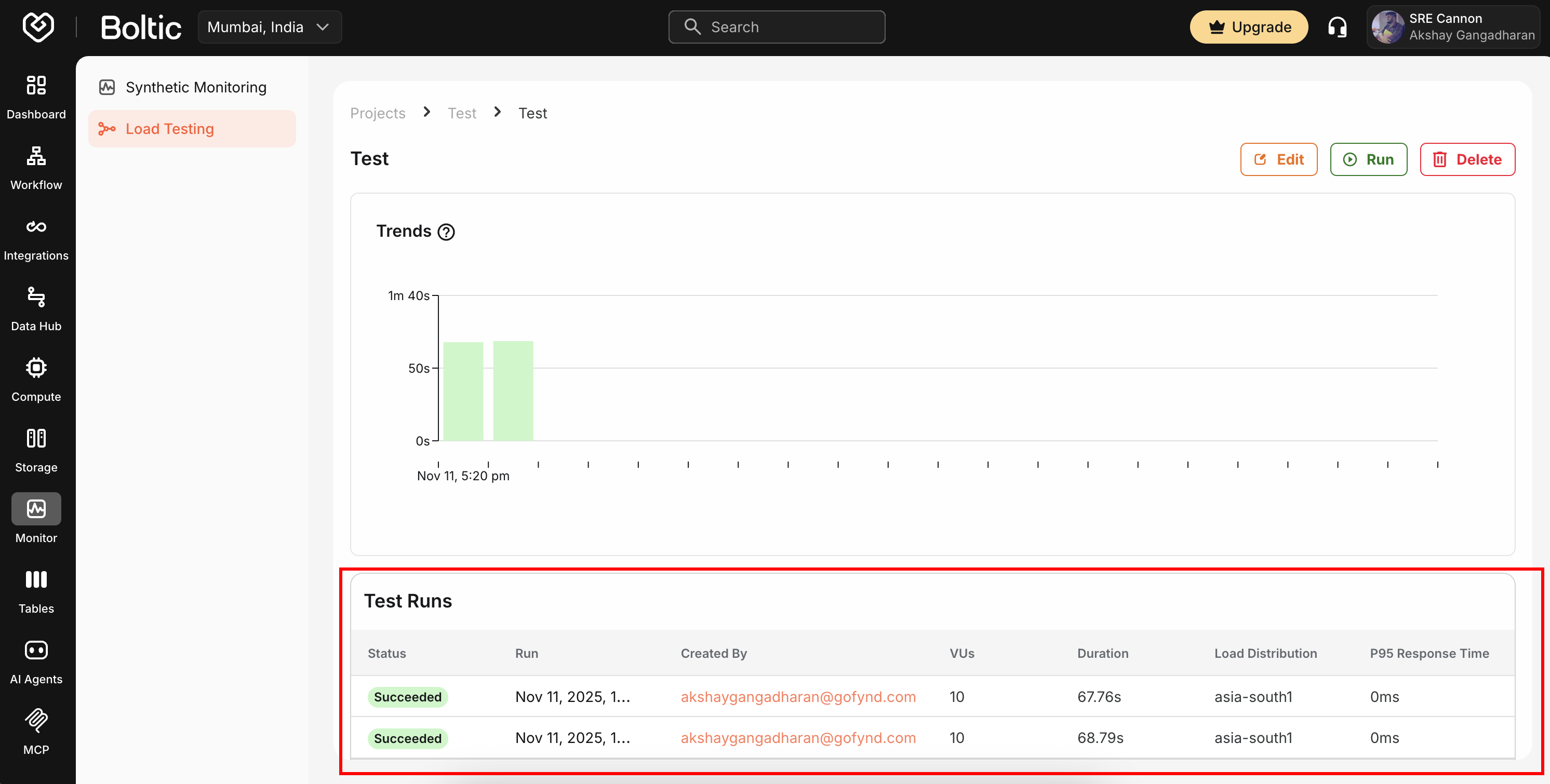
Task: Navigate to Data Hub
Action: coord(36,308)
